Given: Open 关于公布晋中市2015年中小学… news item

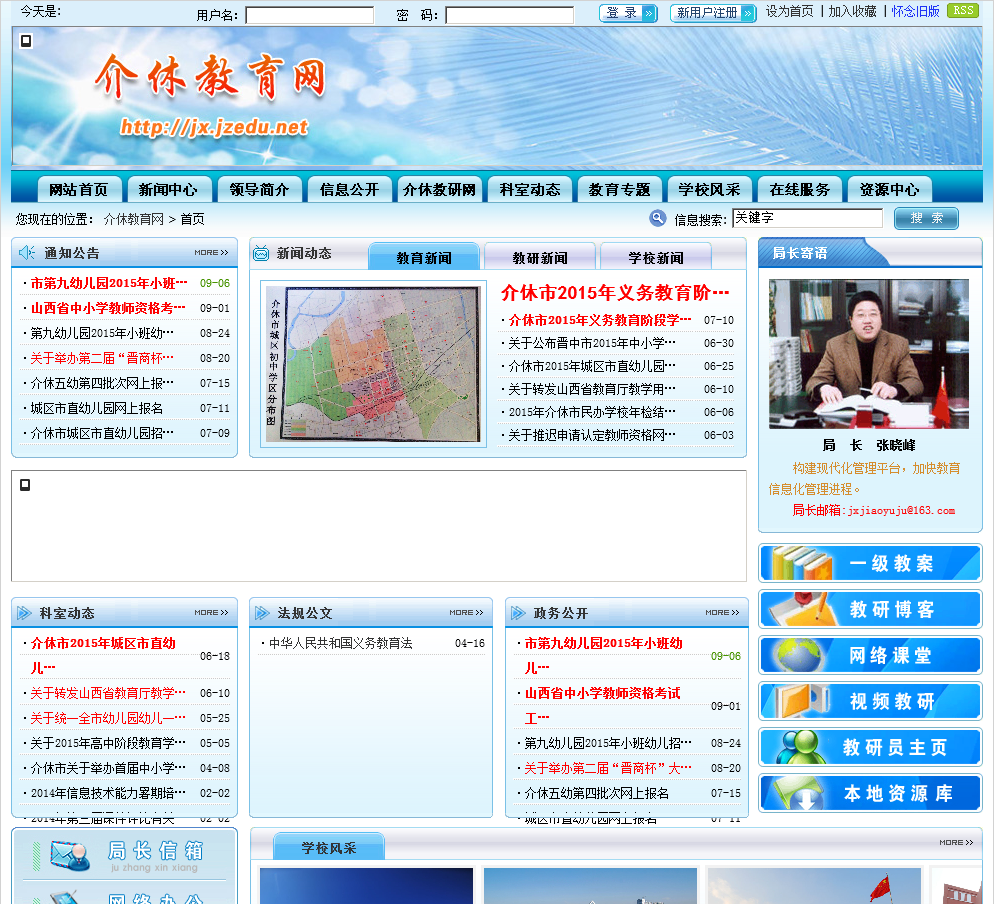Looking at the screenshot, I should tap(591, 344).
